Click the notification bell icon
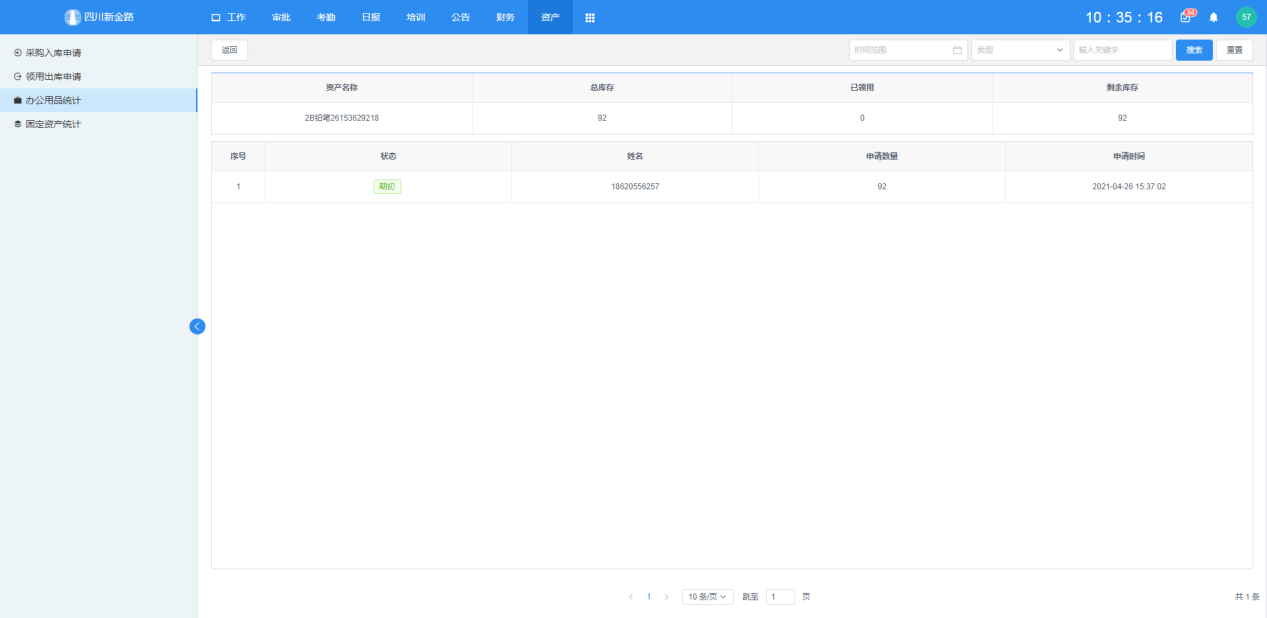The image size is (1267, 618). pyautogui.click(x=1214, y=17)
